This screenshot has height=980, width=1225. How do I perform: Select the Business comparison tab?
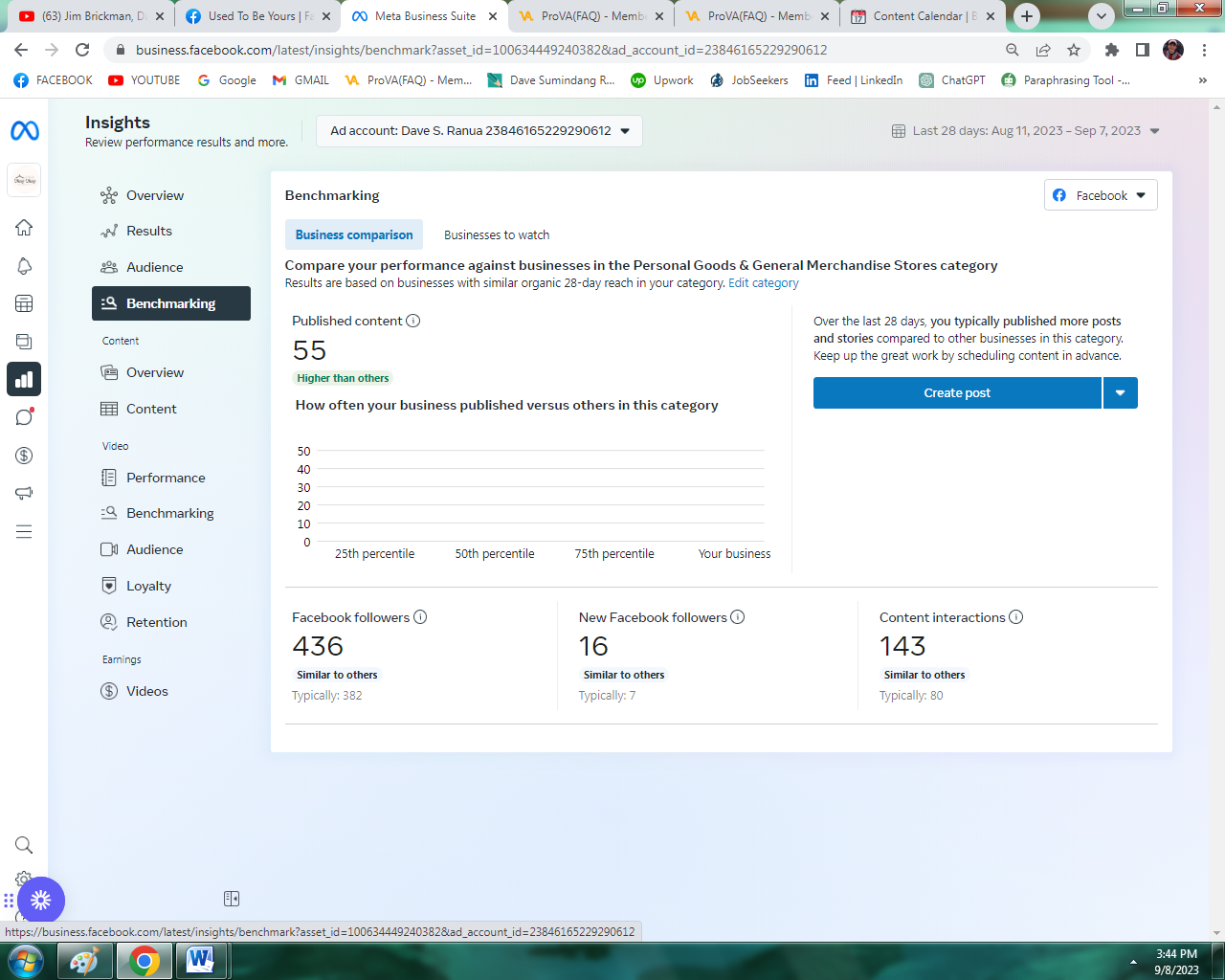pos(354,234)
